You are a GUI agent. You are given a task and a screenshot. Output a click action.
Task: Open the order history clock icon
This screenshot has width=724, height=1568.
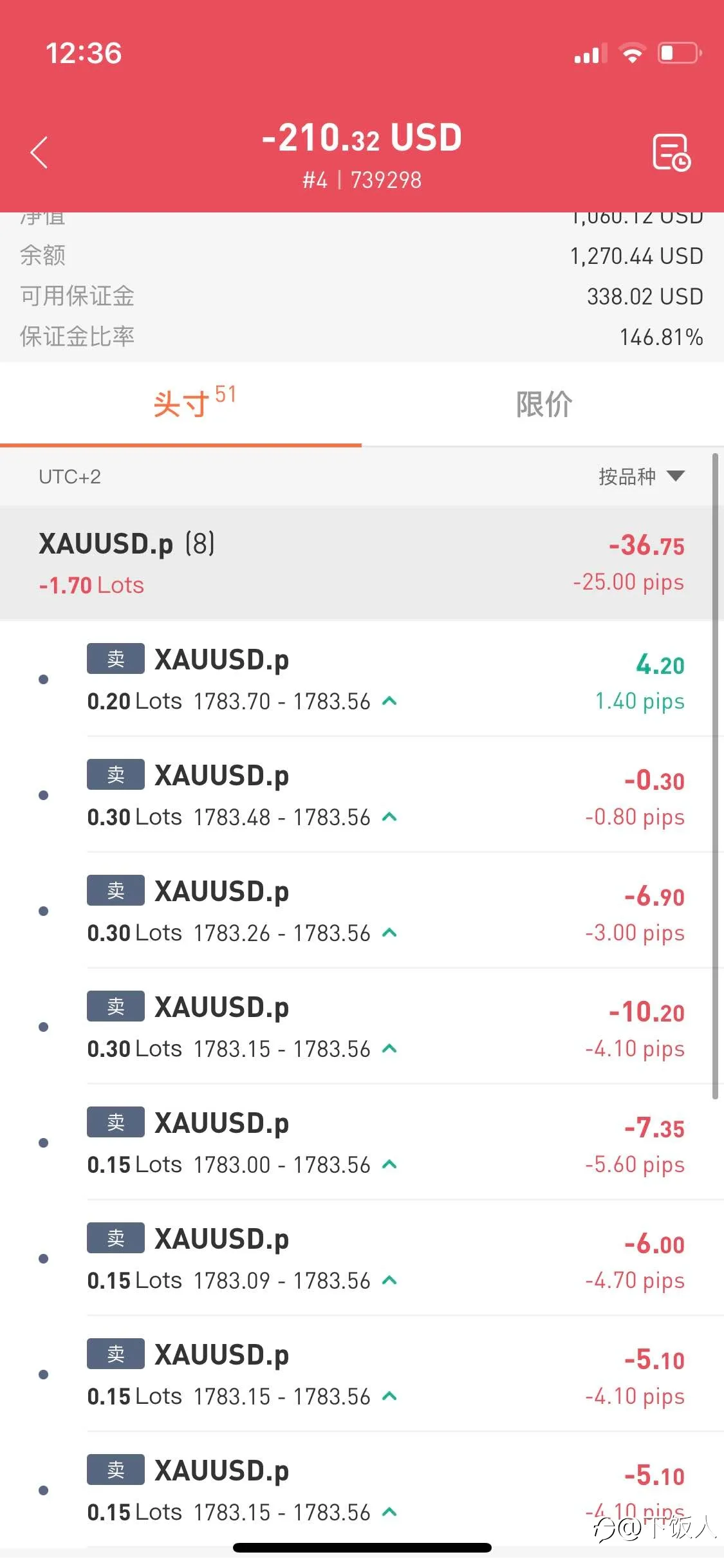(x=671, y=153)
